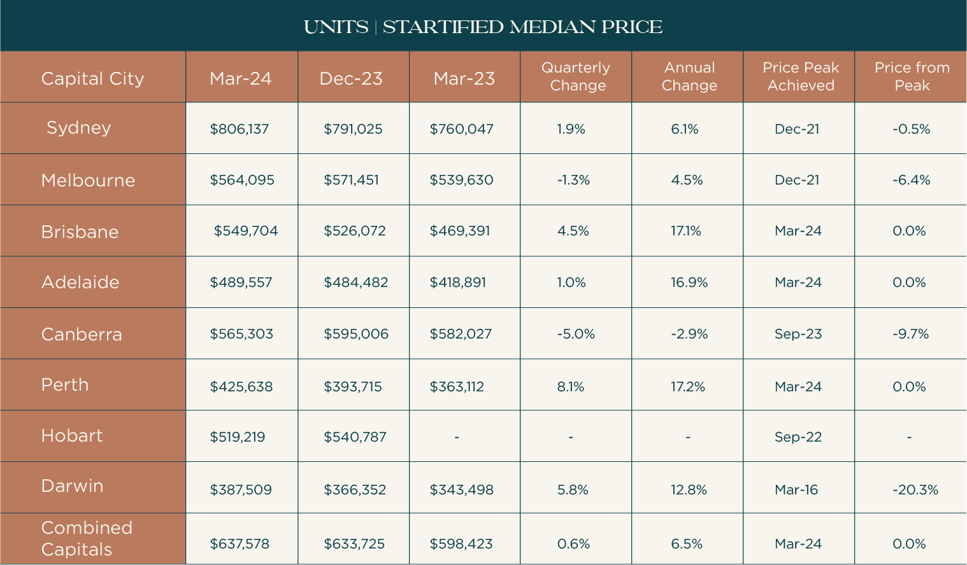967x565 pixels.
Task: Click Sydney's Mar-24 price $806,137
Action: pos(240,129)
